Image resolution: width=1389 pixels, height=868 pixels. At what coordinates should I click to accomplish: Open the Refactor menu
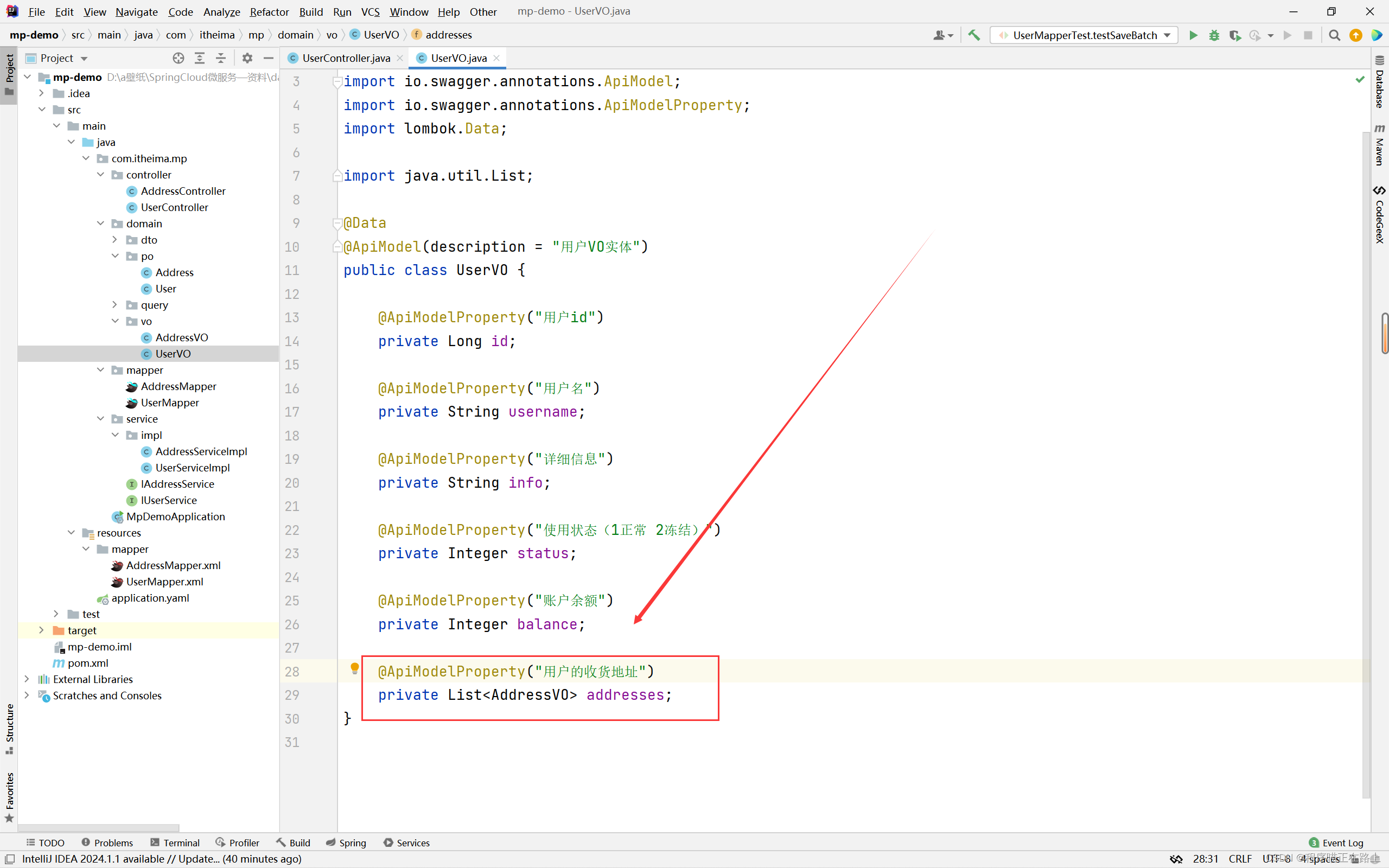269,11
